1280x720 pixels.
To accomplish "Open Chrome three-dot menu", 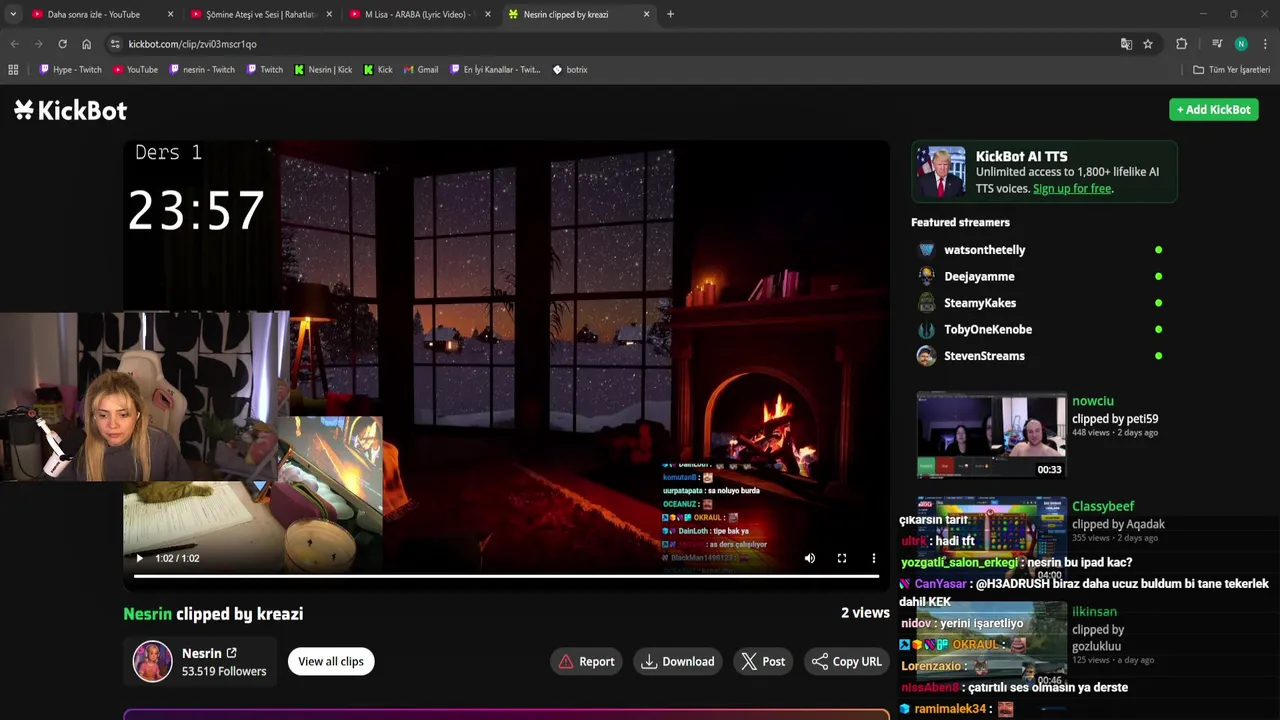I will pos(1265,44).
